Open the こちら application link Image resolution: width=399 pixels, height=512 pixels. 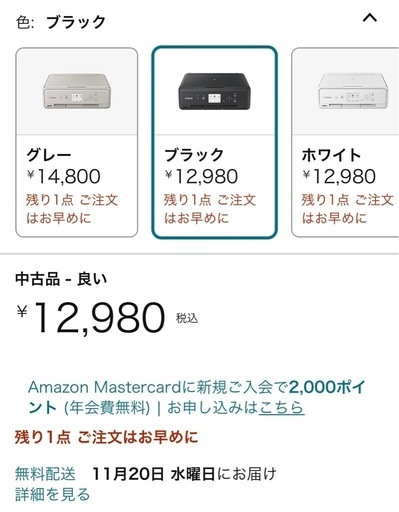pyautogui.click(x=282, y=408)
